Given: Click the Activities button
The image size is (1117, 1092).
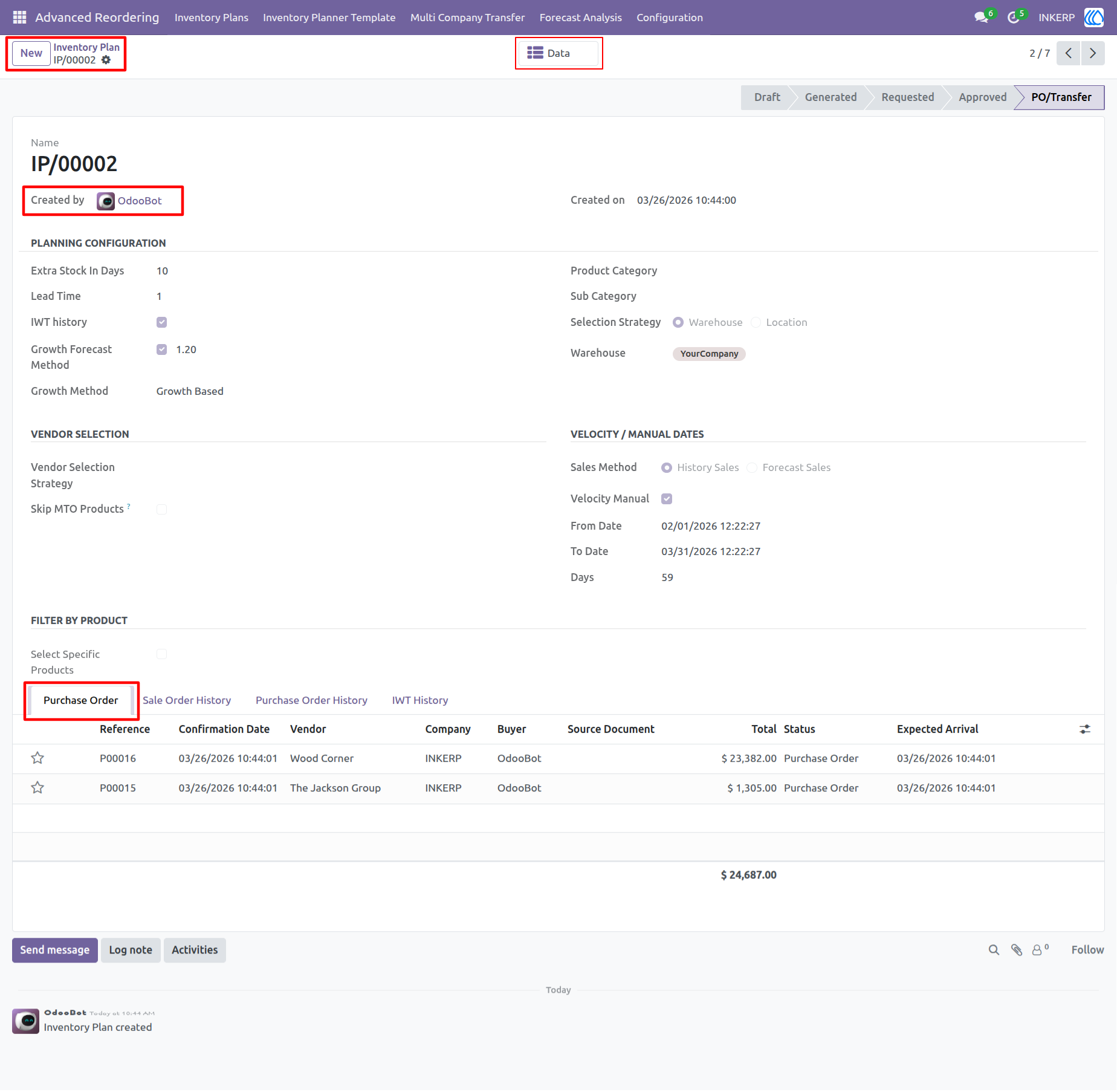Looking at the screenshot, I should click(195, 950).
